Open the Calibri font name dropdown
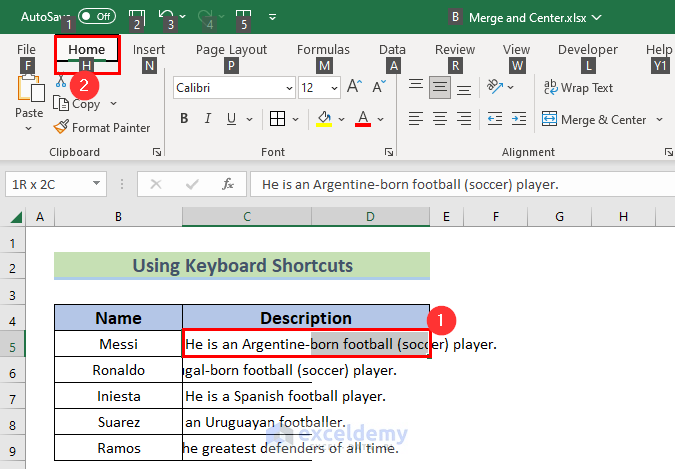This screenshot has width=675, height=469. [x=289, y=88]
